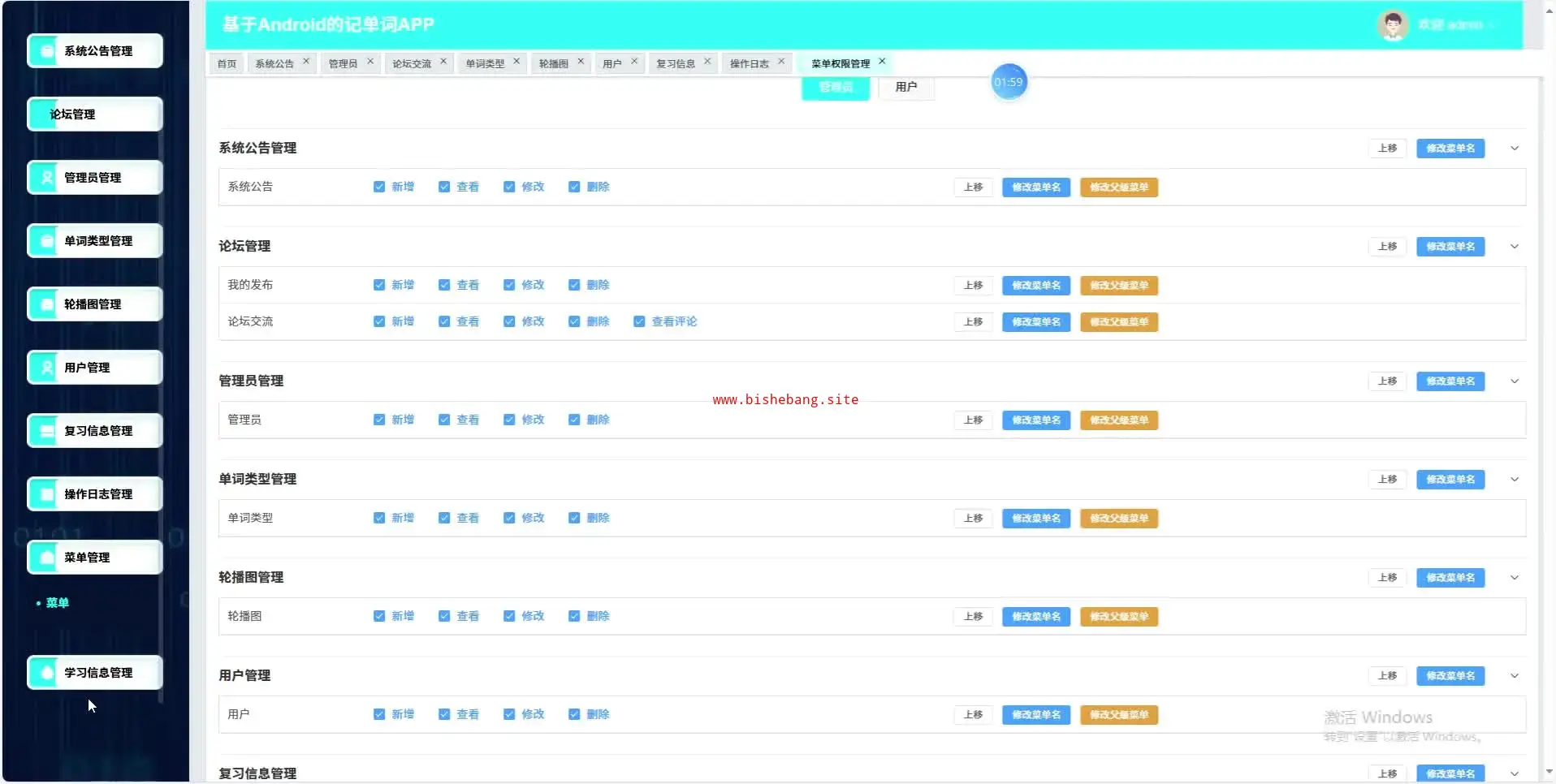1556x784 pixels.
Task: Collapse the 论坛管理 section chevron
Action: [1515, 247]
